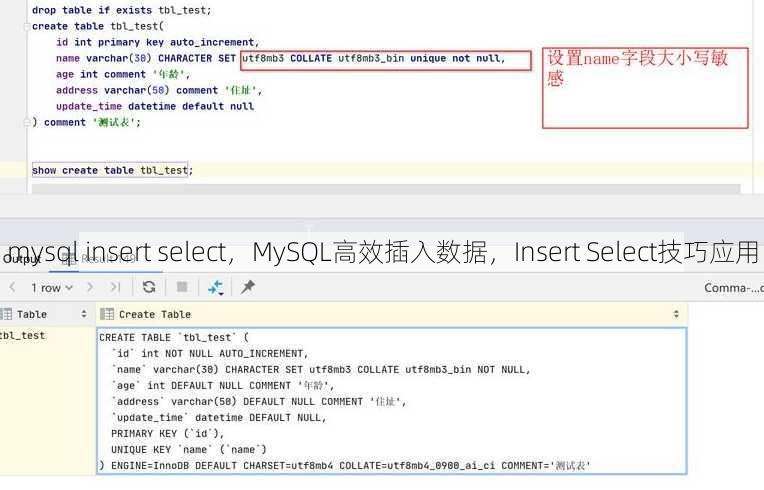
Task: Go to previous page of results
Action: point(13,287)
